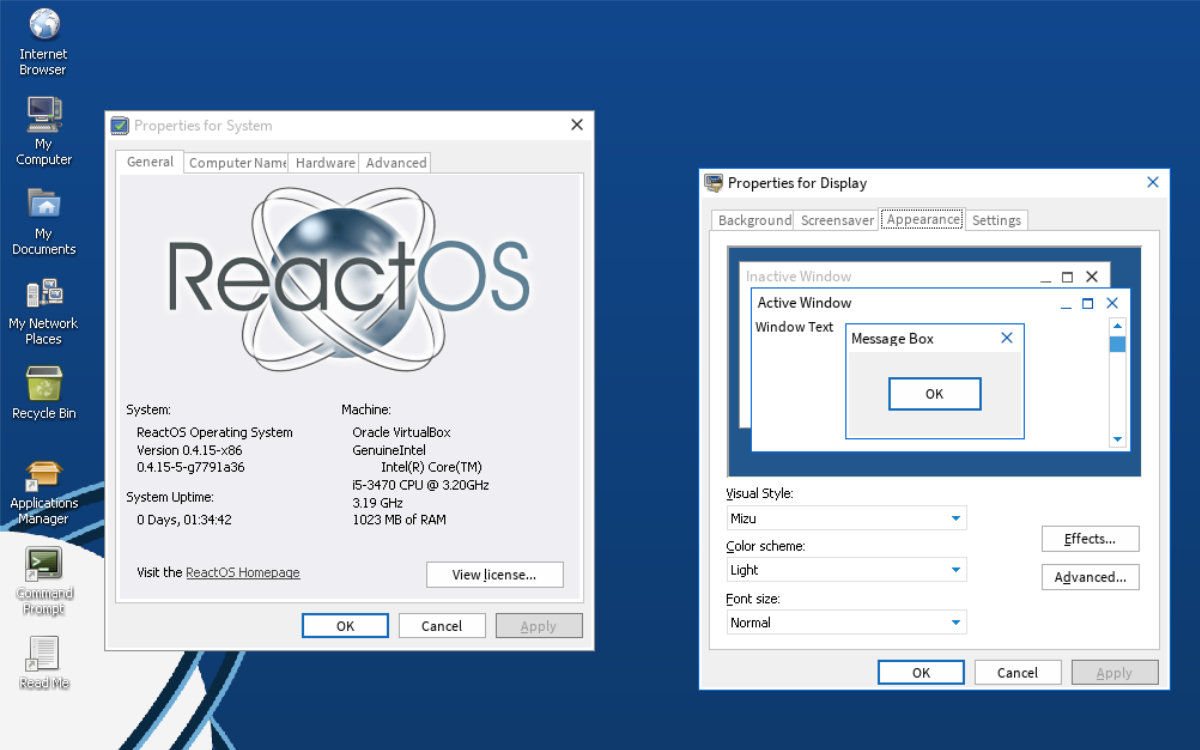
Task: Close the Properties for System window
Action: (577, 125)
